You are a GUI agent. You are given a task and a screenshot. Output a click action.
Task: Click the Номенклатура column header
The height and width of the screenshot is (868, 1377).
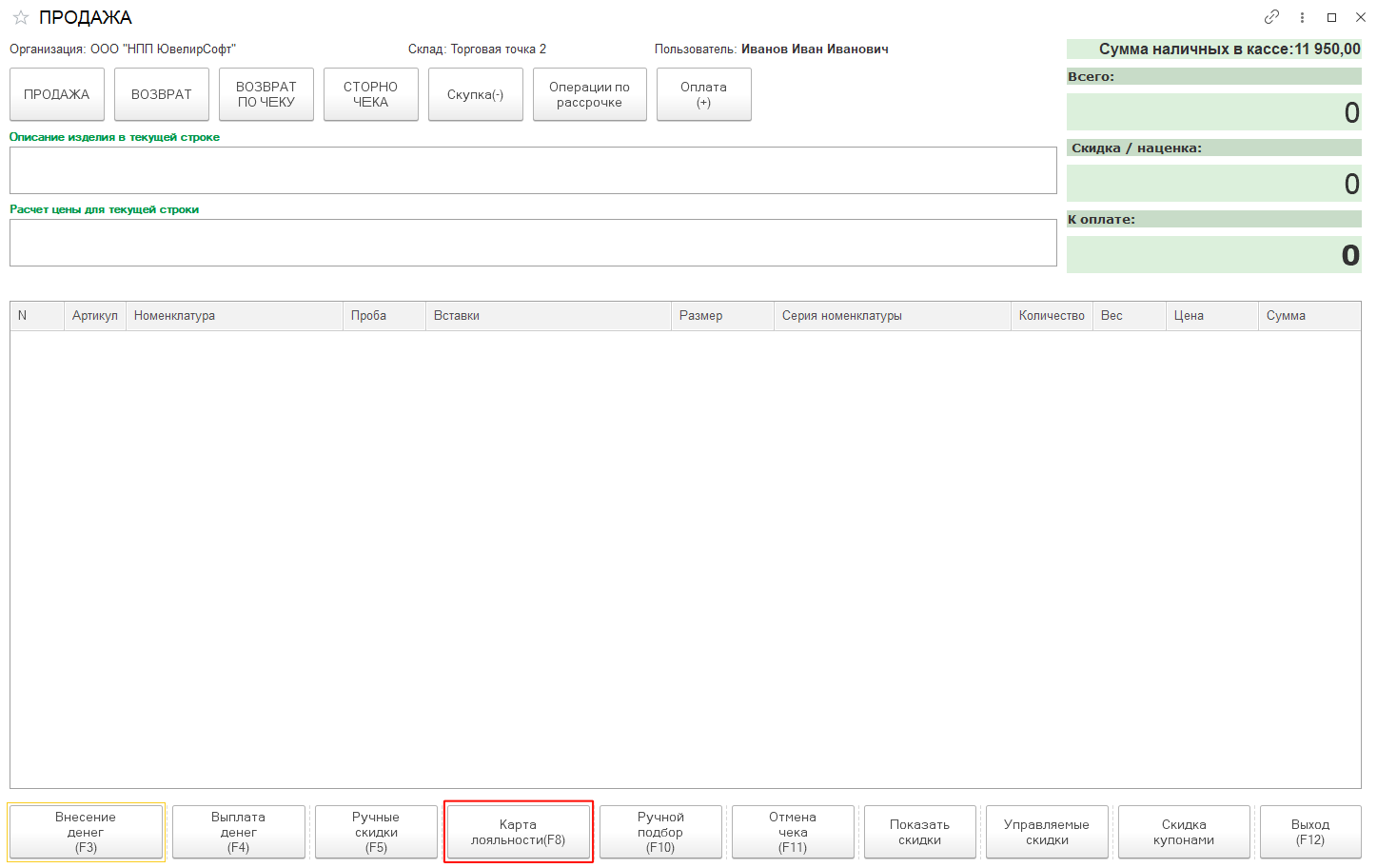(x=234, y=316)
